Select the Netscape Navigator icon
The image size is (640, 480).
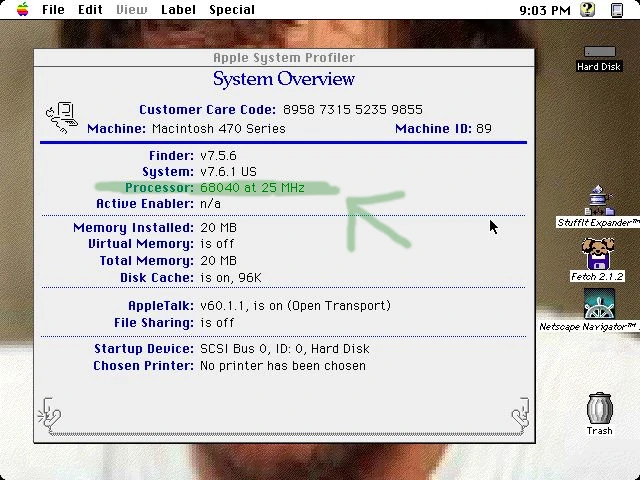click(598, 304)
